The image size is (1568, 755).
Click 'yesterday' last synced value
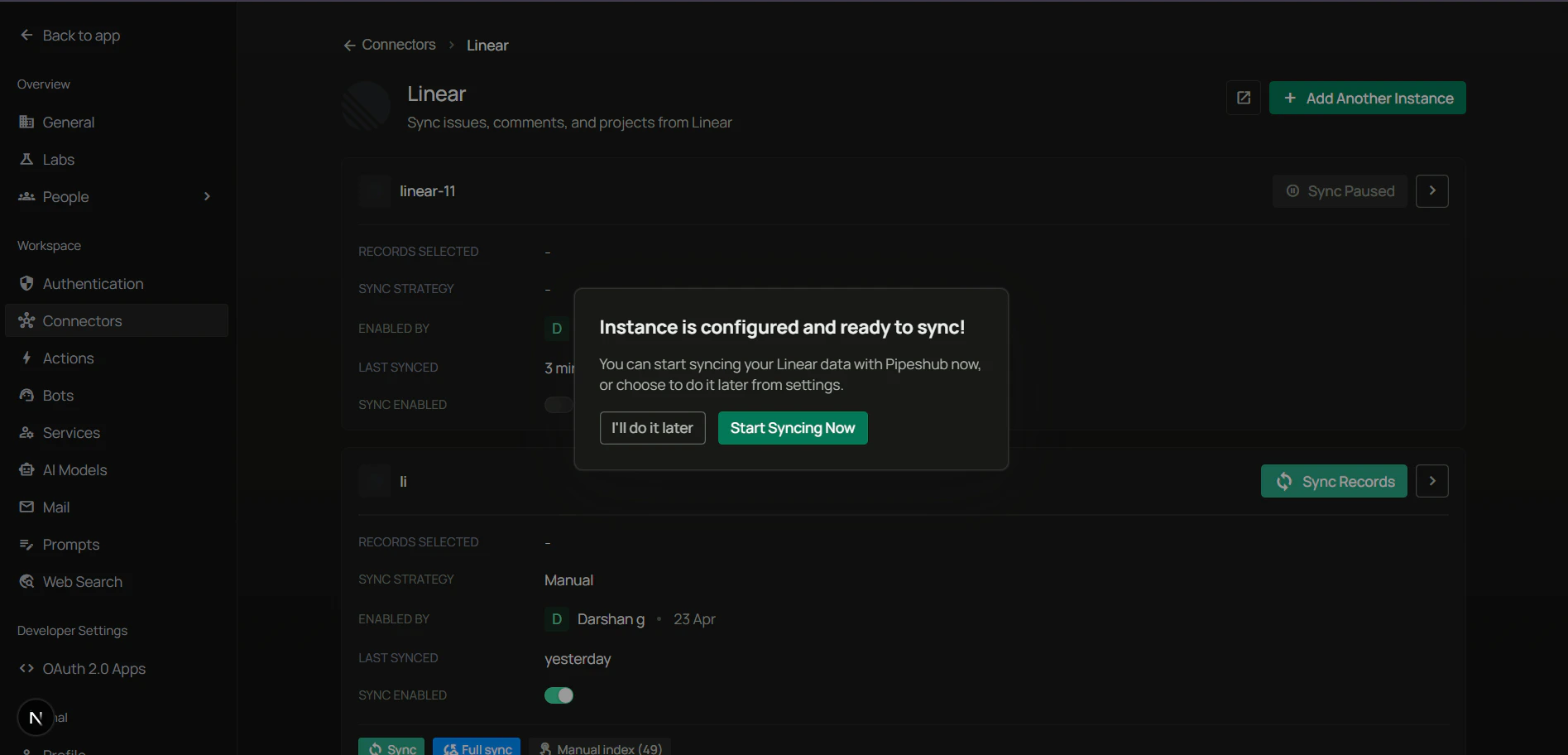578,659
